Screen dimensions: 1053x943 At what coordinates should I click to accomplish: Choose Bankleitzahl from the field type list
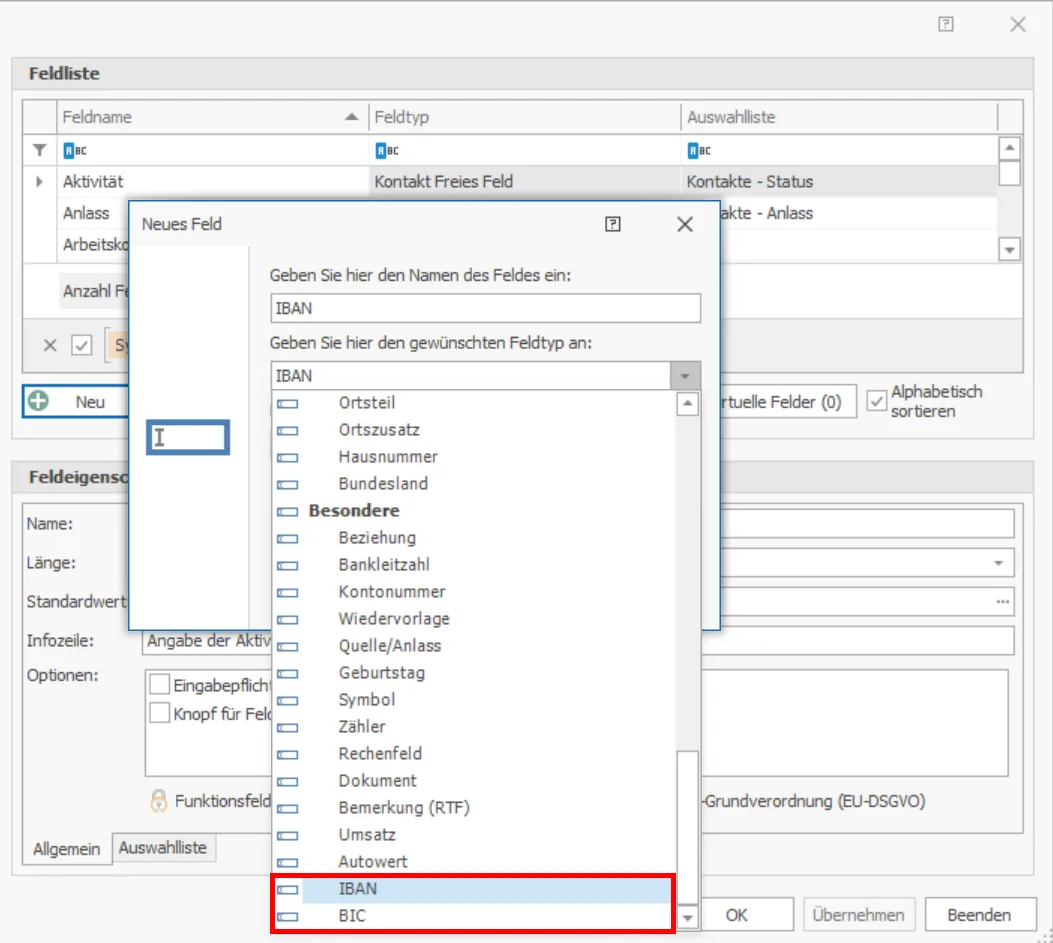(x=474, y=564)
